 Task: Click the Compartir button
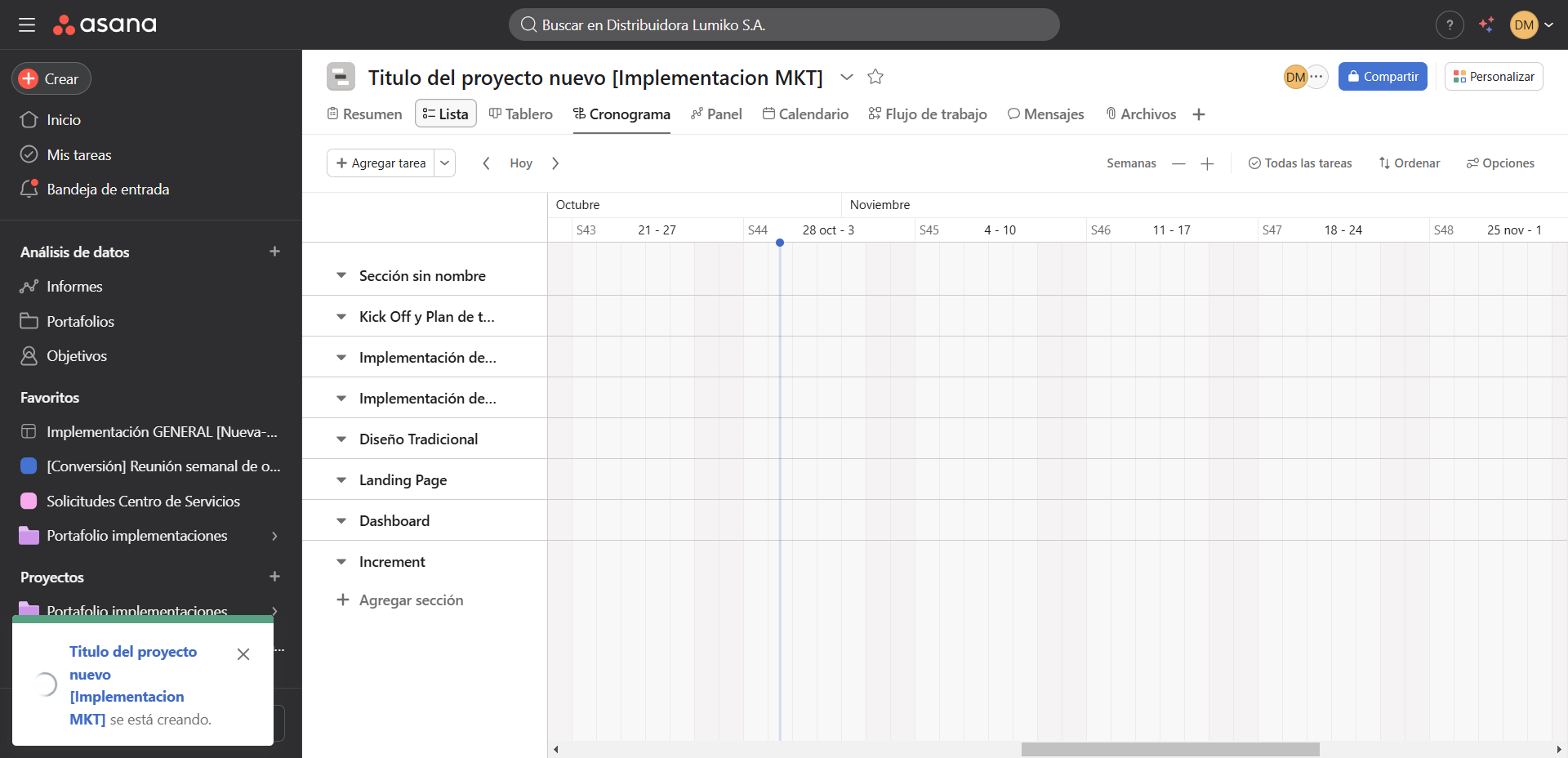(x=1383, y=77)
